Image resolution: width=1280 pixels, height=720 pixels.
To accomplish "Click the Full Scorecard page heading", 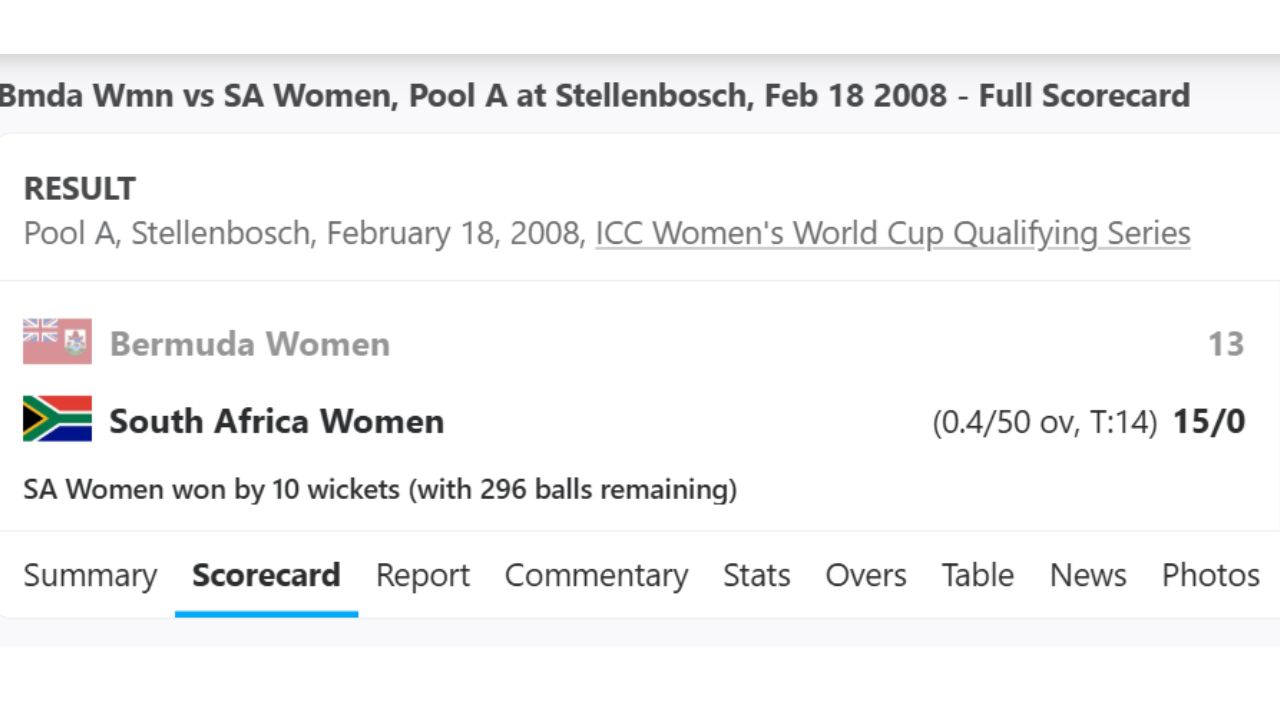I will tap(594, 96).
